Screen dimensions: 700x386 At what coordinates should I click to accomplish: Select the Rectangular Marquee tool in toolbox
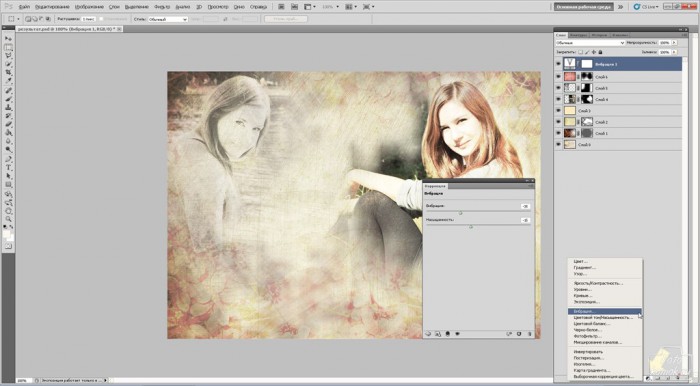pos(8,47)
